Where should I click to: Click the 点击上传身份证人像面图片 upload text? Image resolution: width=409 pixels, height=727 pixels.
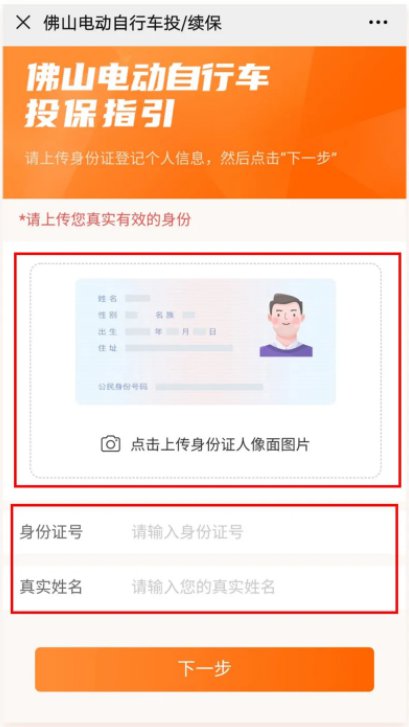click(220, 444)
